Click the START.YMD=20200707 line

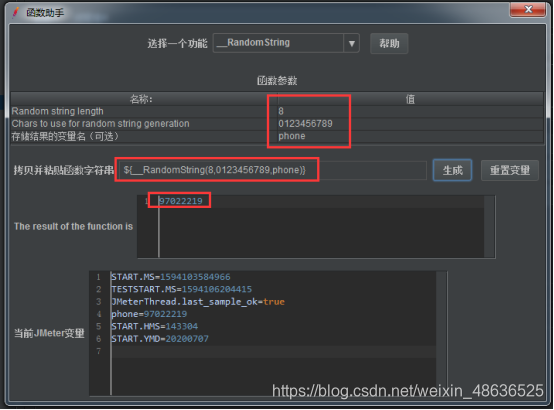click(x=160, y=339)
